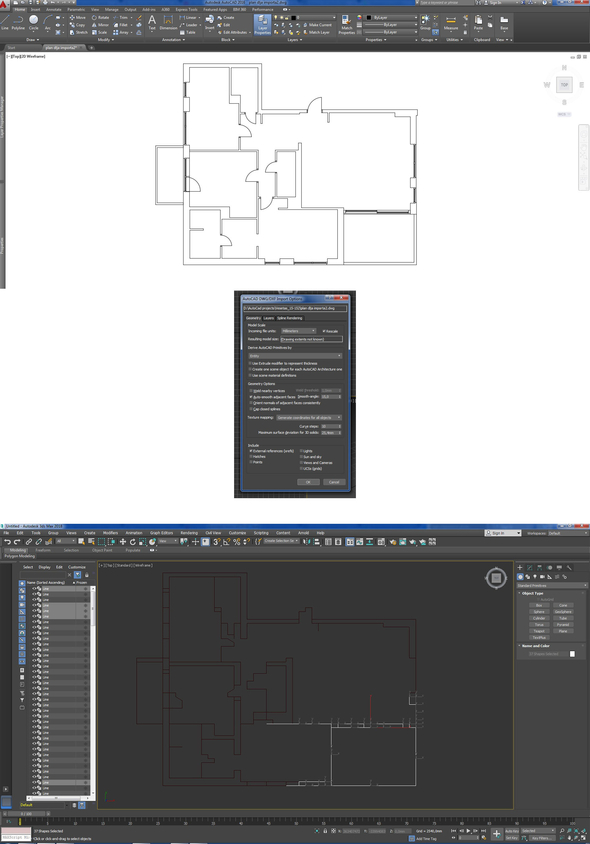The image size is (590, 844).
Task: Check the Hatches include option
Action: 251,456
